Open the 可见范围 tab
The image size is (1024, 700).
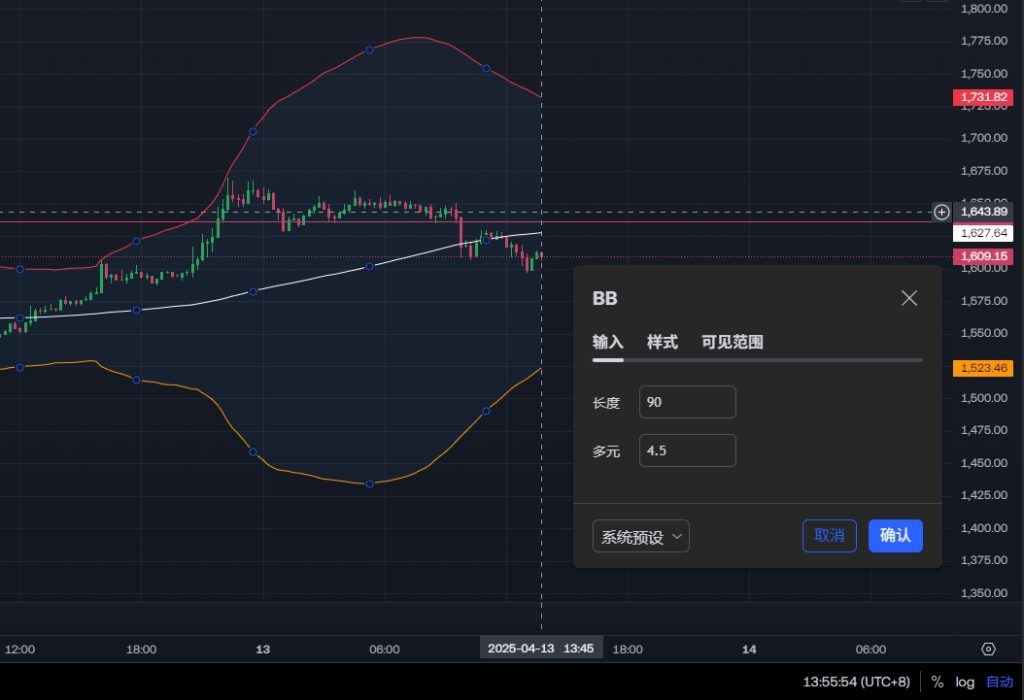tap(732, 342)
